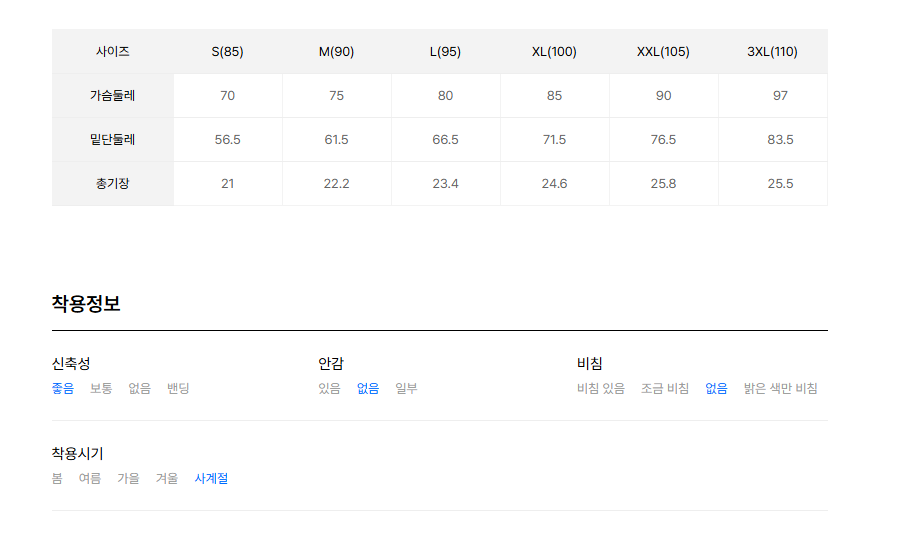
Task: Choose highlighted 없음 under 비침
Action: [716, 388]
